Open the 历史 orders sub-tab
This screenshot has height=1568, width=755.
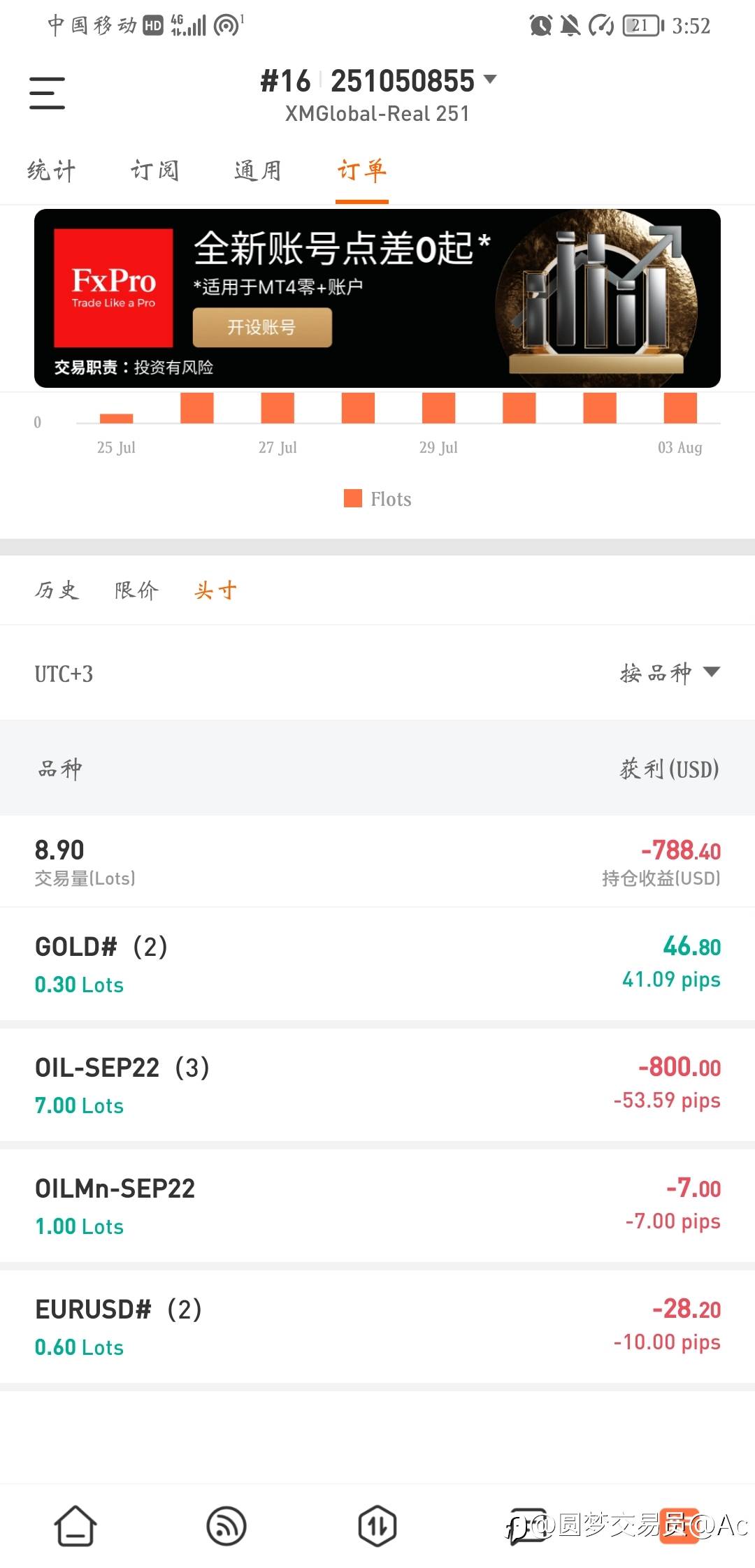point(57,590)
